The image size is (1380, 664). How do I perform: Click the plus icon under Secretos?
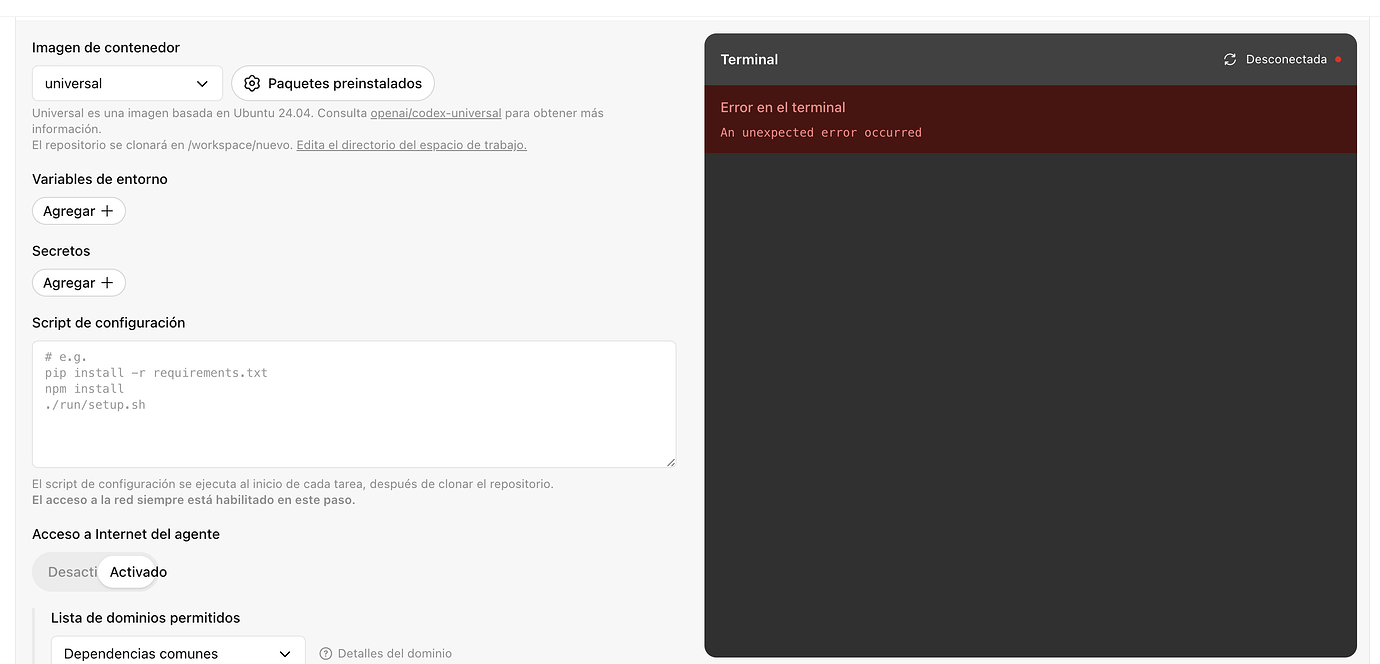pyautogui.click(x=107, y=283)
